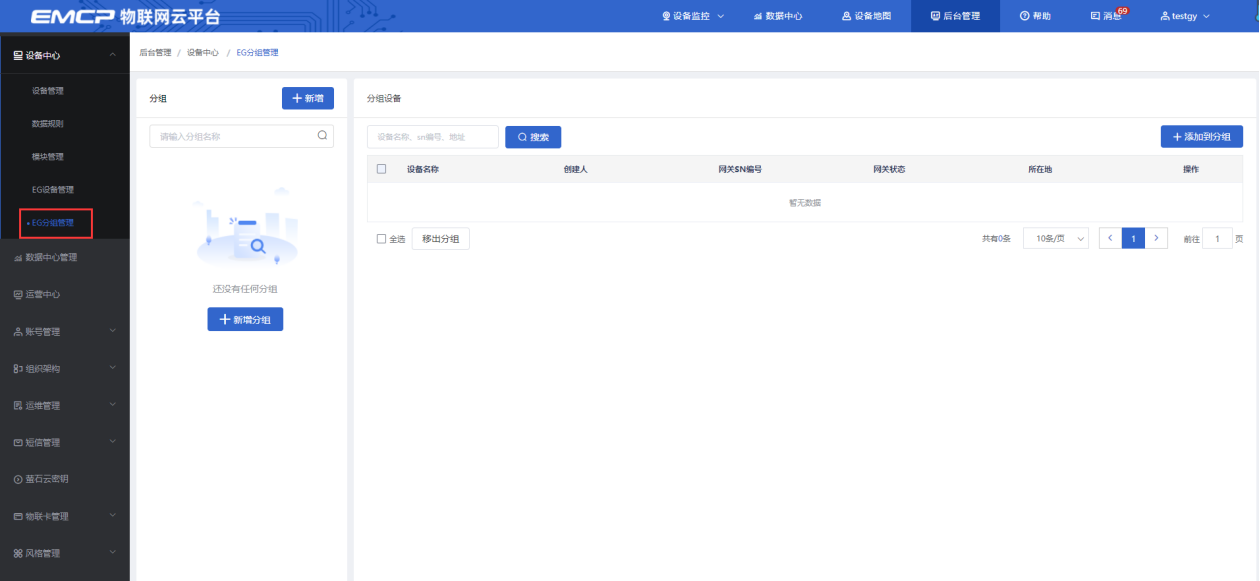Click the 新增 button in the 分组 panel
This screenshot has width=1260, height=581.
[308, 98]
